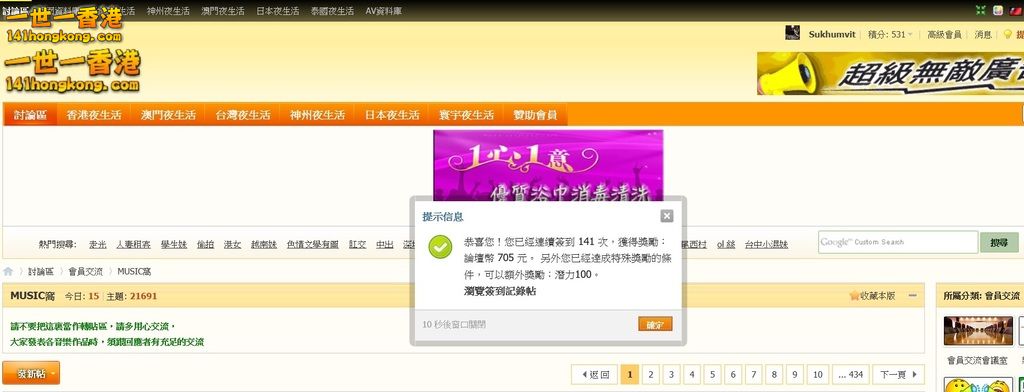Viewport: 1024px width, 392px height.
Task: Close the 提示信息 dialog with the X icon
Action: click(666, 216)
